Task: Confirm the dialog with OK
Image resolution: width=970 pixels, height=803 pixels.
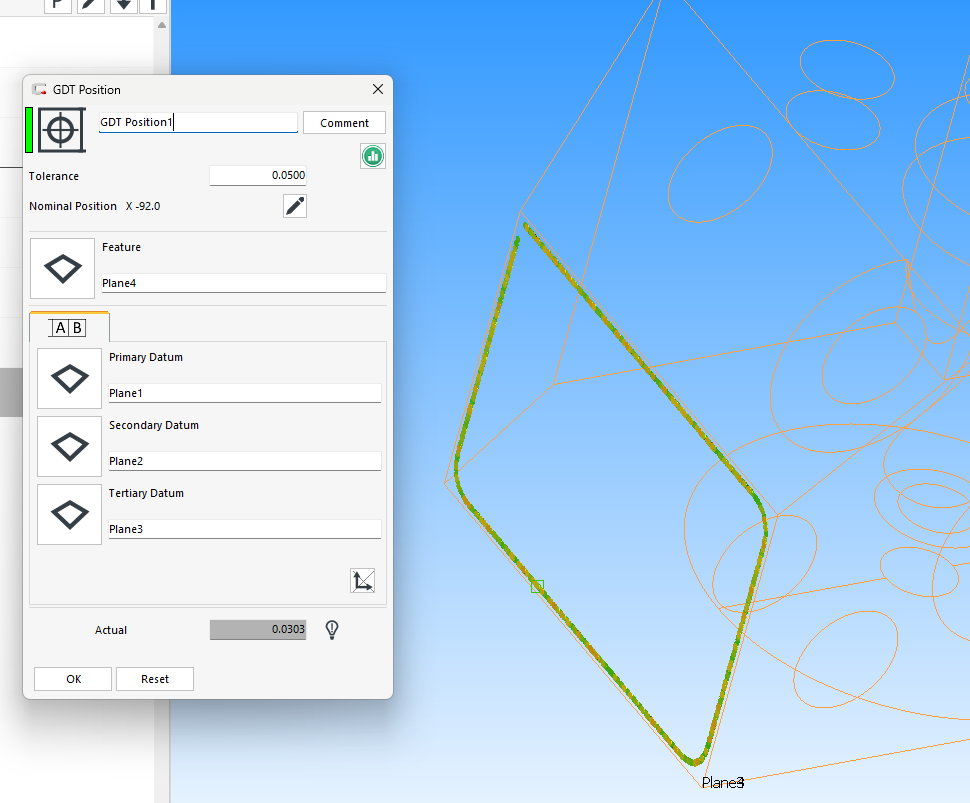Action: click(73, 679)
